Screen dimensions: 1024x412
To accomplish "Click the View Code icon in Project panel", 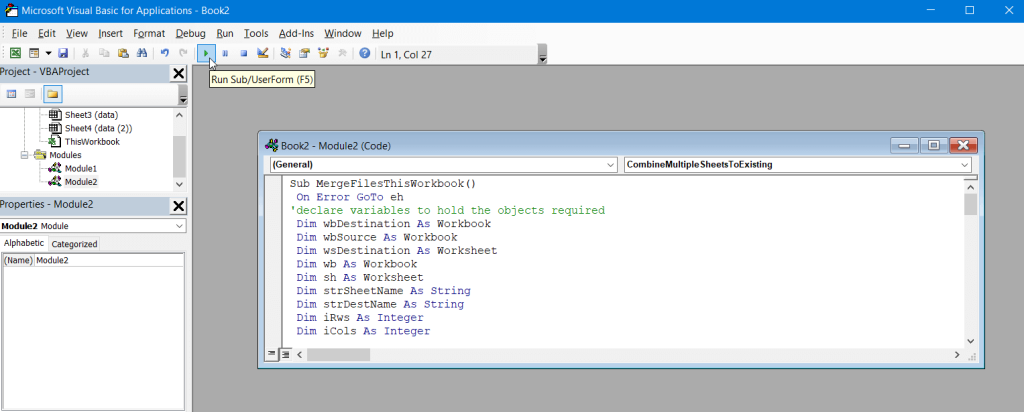I will pos(11,95).
